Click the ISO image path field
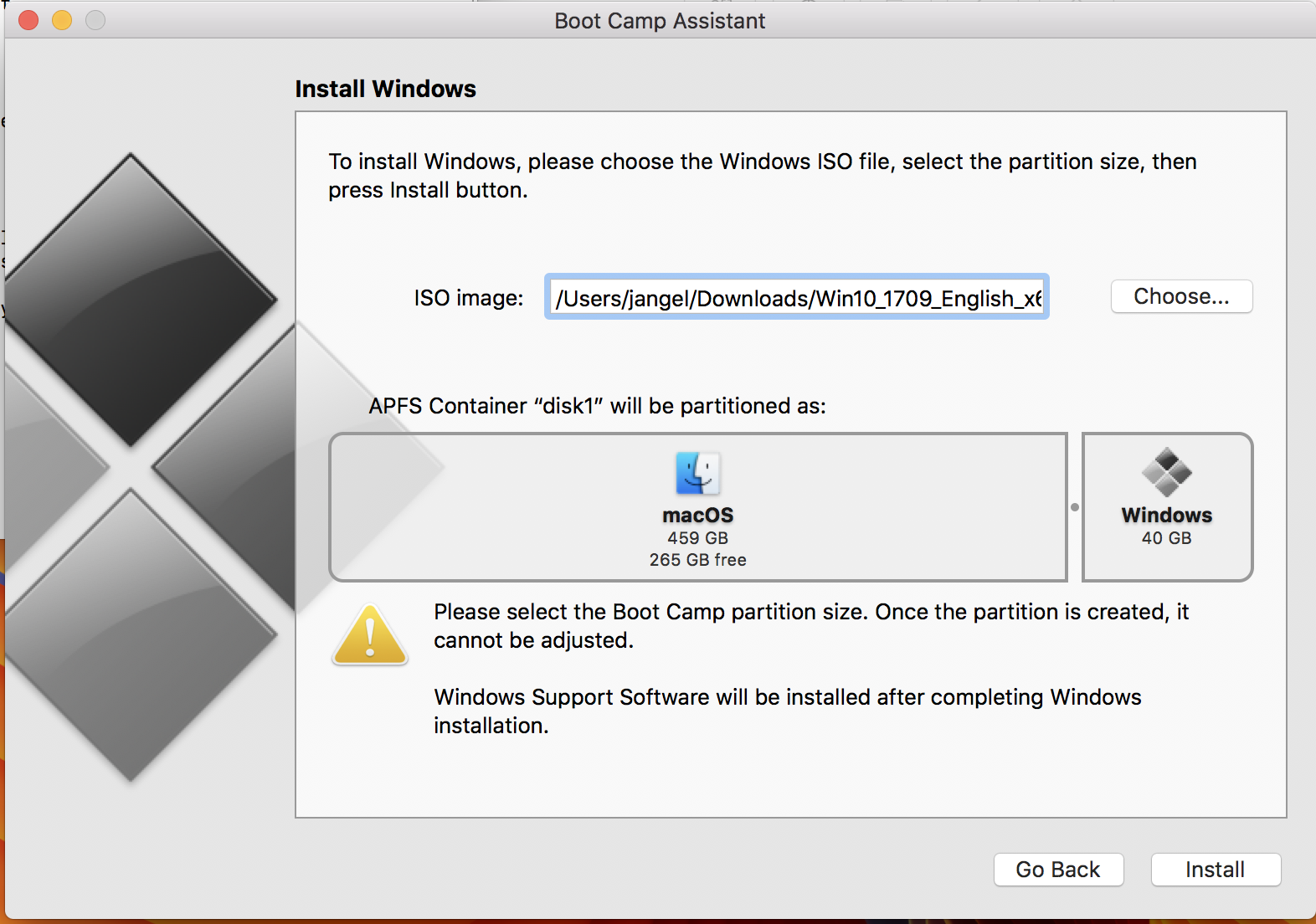The image size is (1316, 924). 797,297
